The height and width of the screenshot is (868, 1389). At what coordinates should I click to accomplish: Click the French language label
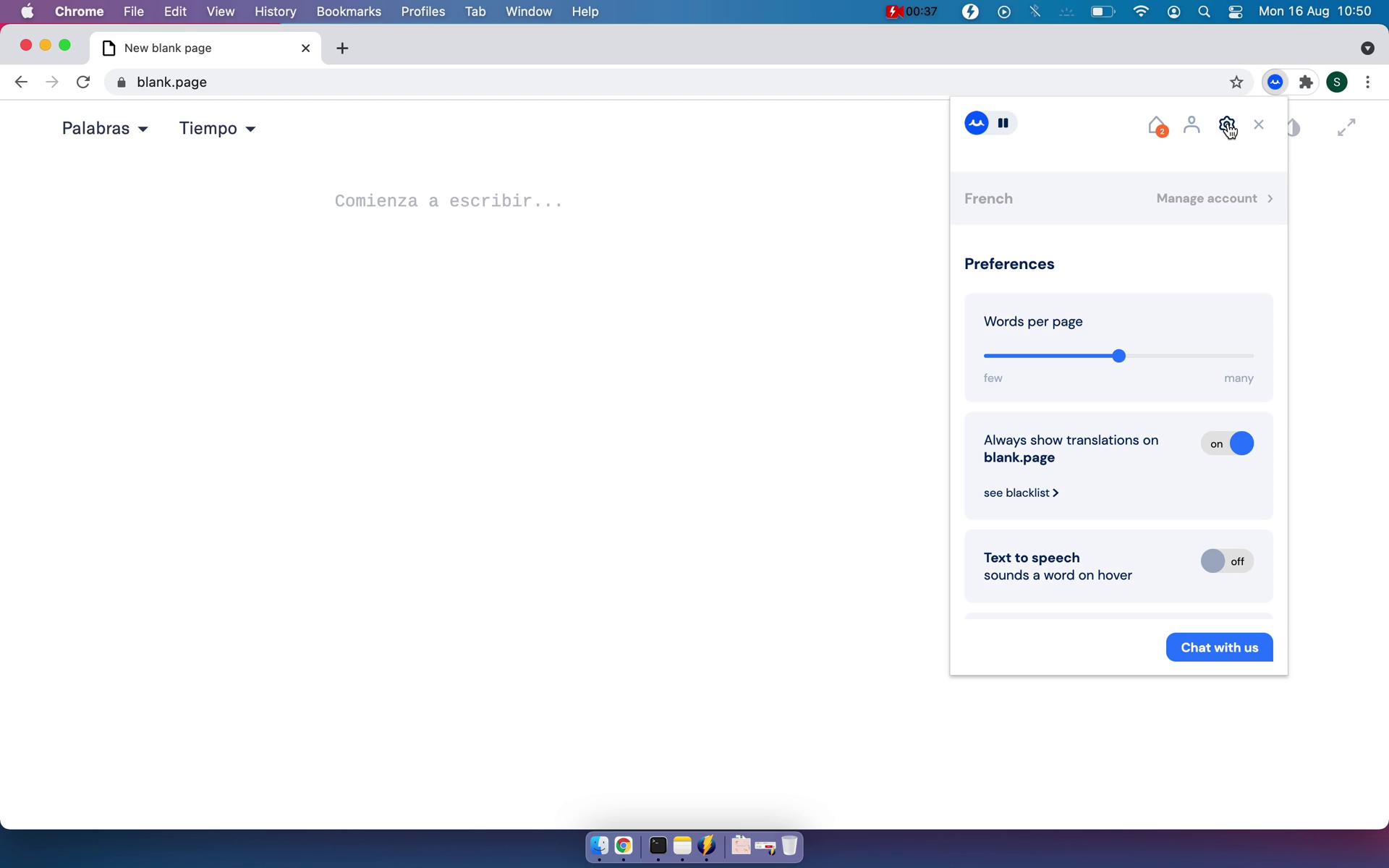[x=988, y=199]
